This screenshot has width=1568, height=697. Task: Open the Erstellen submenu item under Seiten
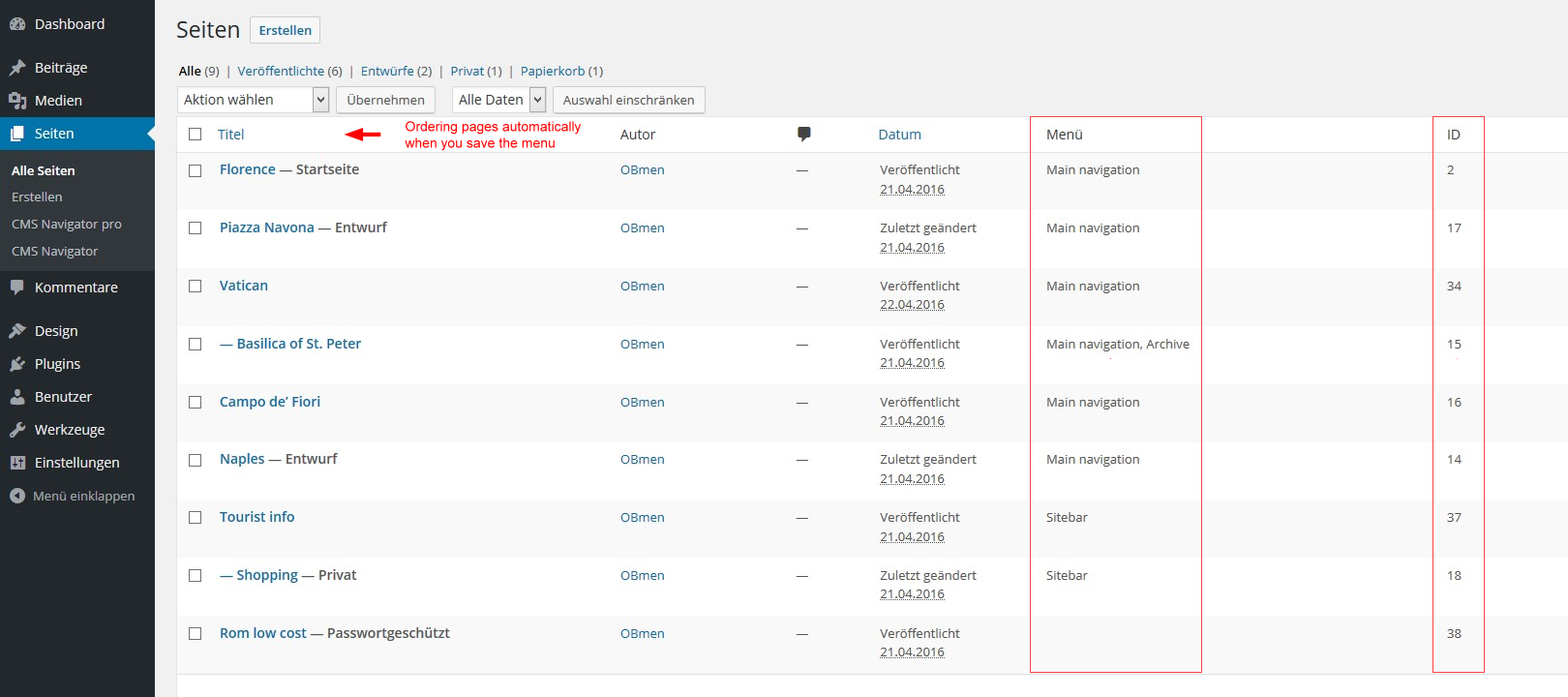point(37,197)
